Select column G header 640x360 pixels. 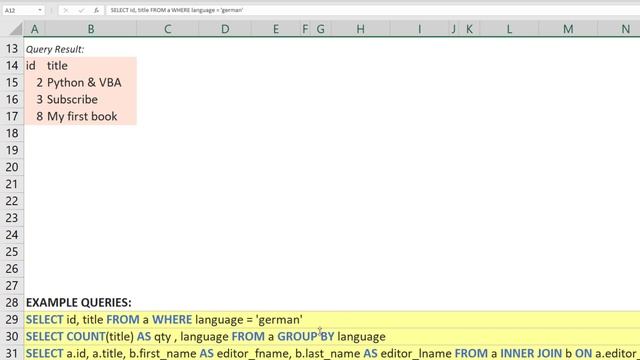tap(321, 29)
